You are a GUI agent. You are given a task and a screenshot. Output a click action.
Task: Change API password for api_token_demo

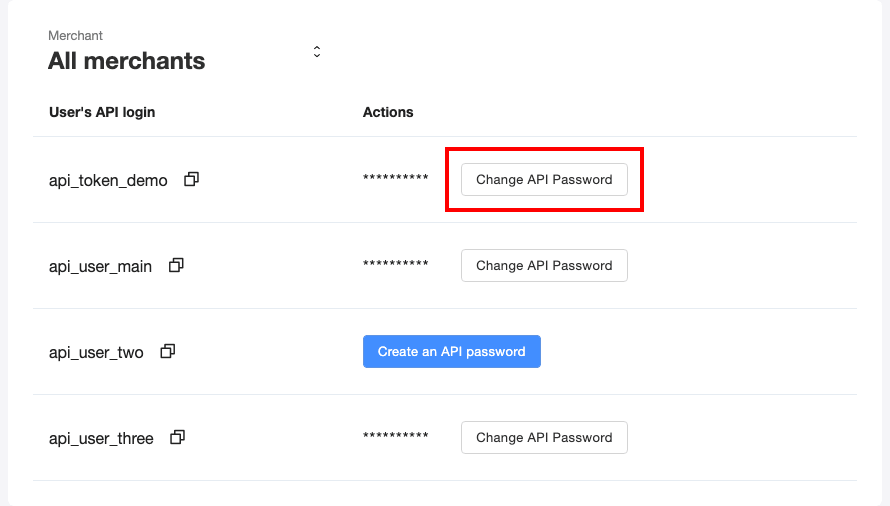click(544, 180)
